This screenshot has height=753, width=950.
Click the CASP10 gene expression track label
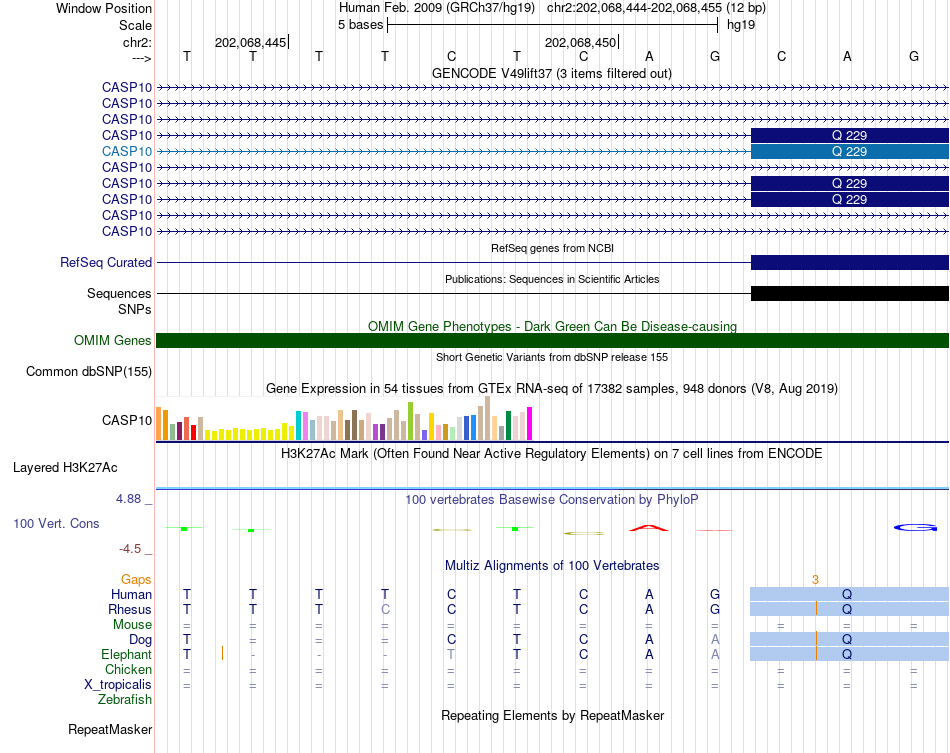coord(127,420)
